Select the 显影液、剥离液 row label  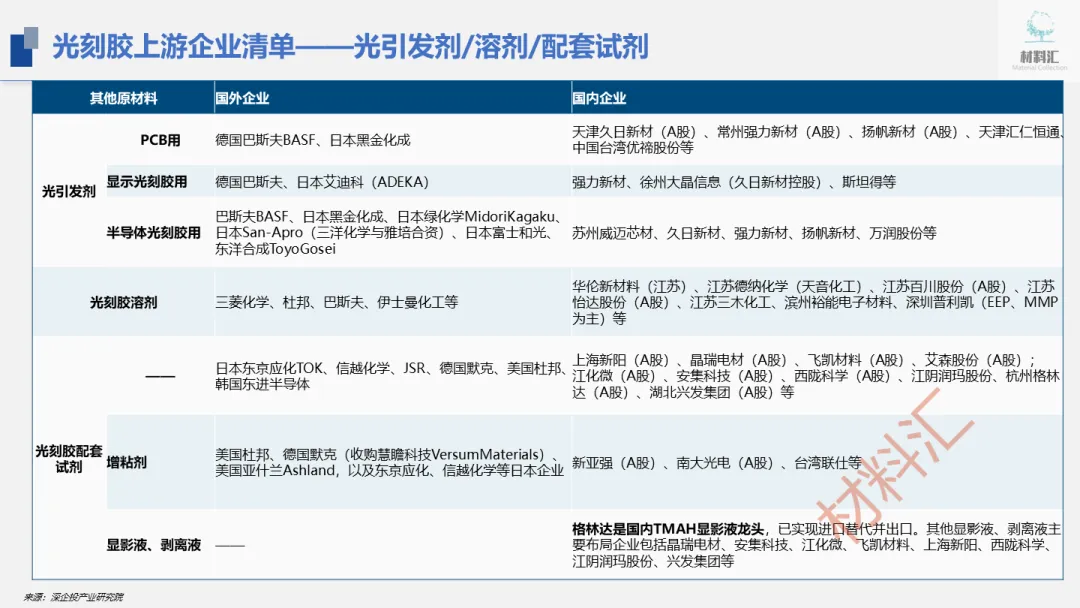pos(154,545)
